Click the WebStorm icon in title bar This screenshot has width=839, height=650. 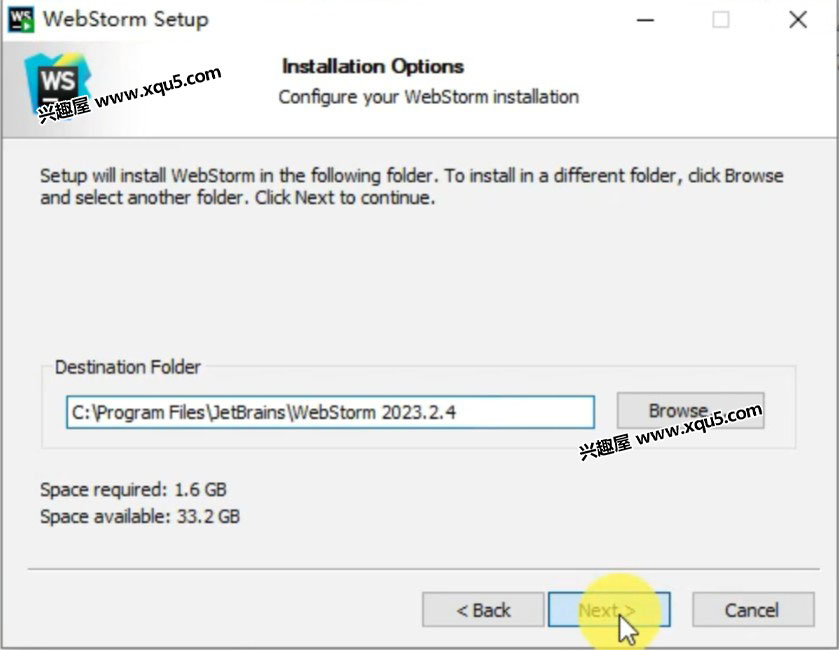21,20
